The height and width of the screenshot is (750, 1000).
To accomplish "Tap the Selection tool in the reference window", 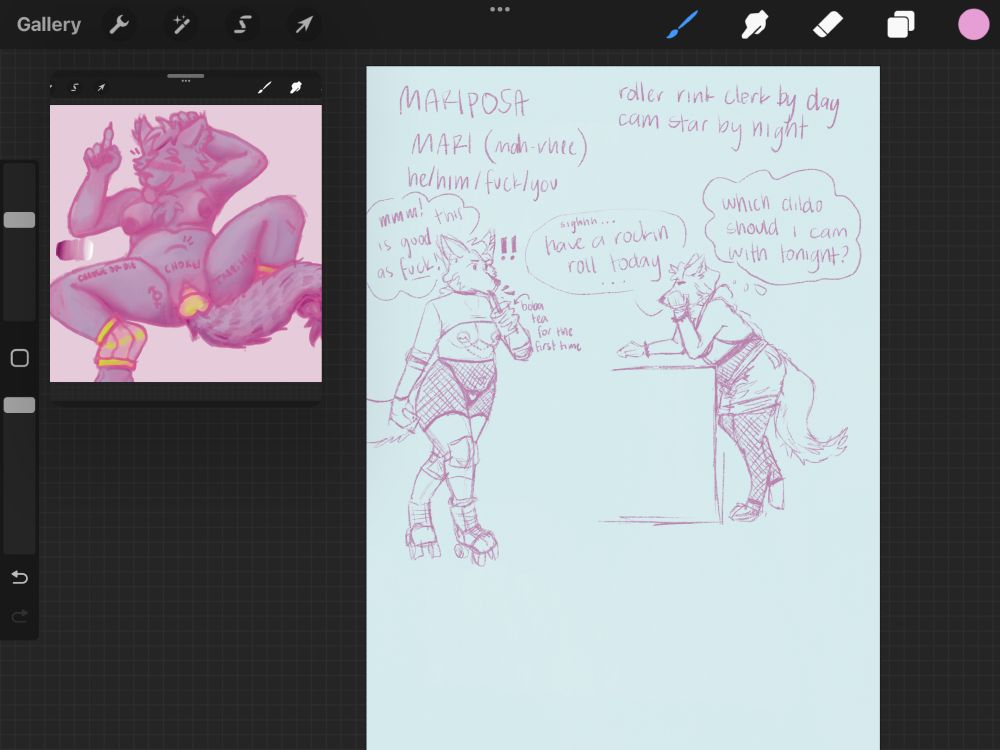I will [75, 88].
